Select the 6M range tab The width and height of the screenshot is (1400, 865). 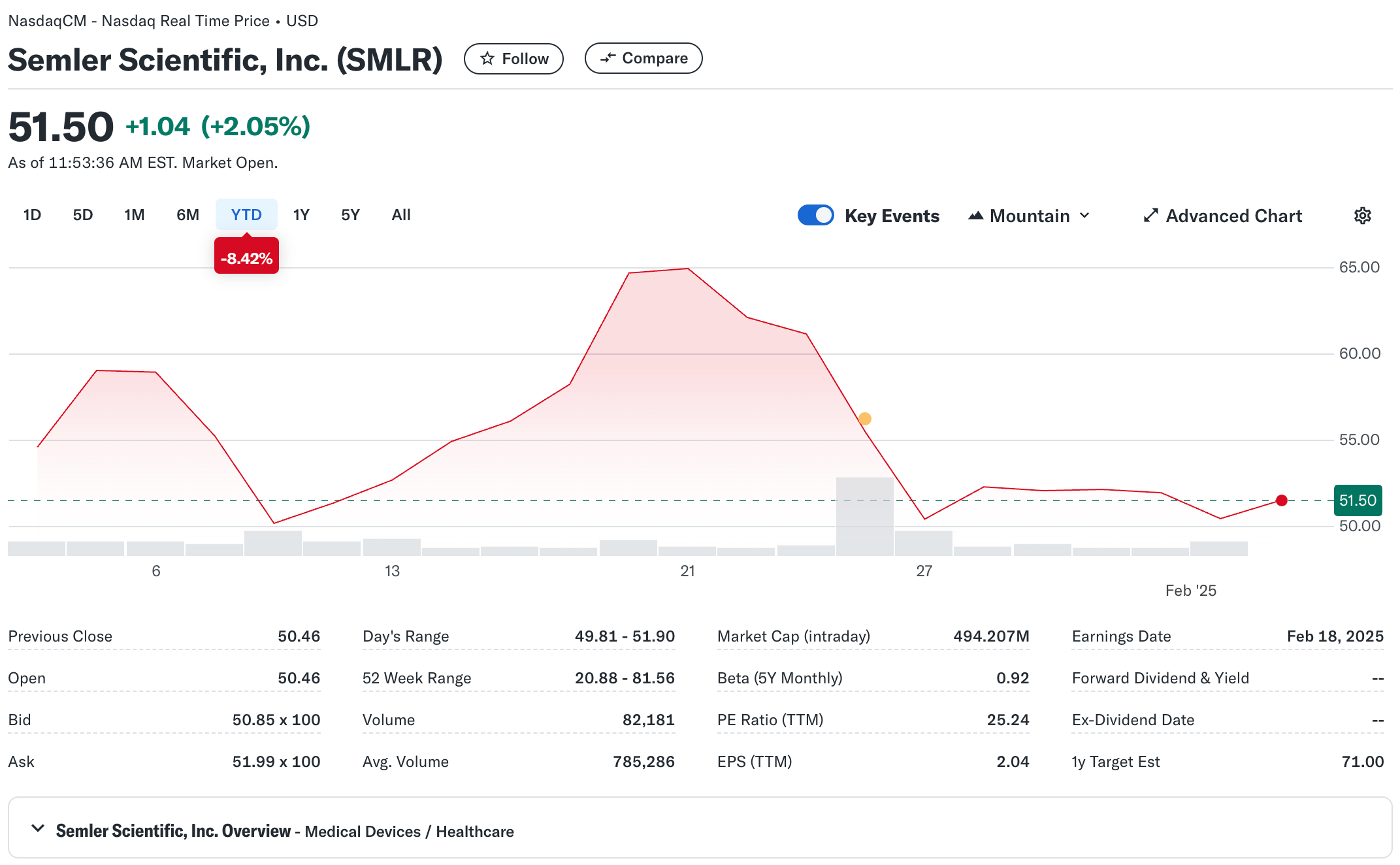(x=187, y=215)
